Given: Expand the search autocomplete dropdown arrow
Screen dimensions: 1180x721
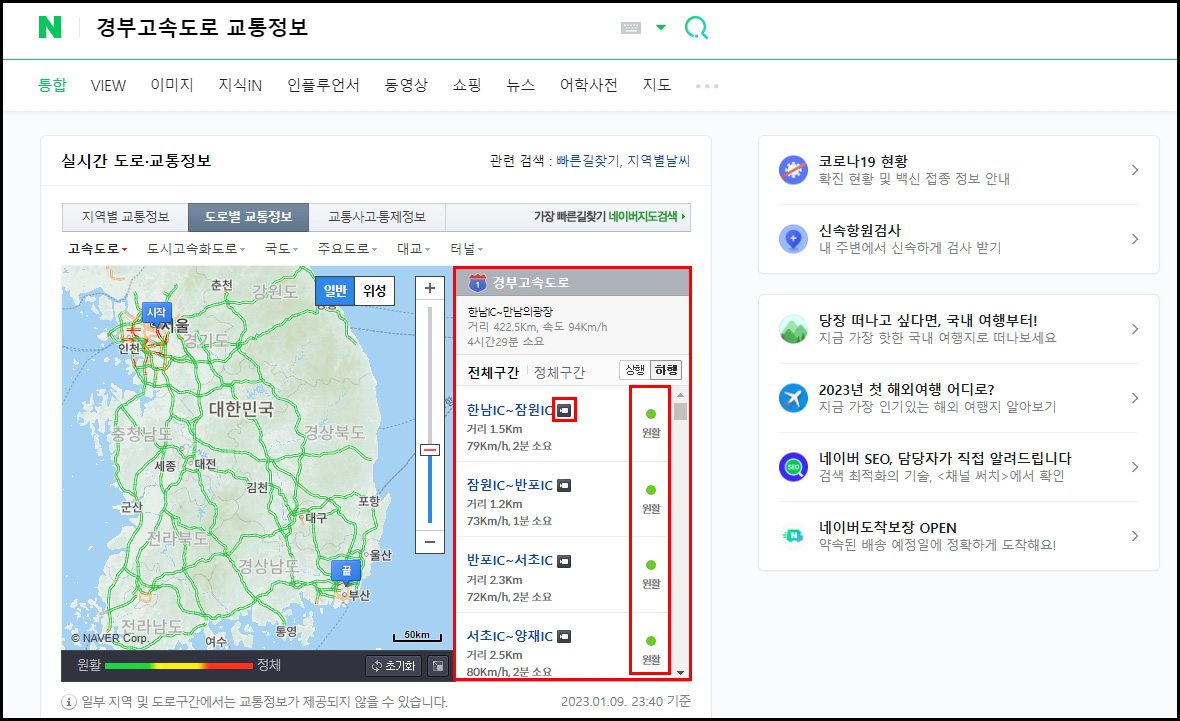Looking at the screenshot, I should (661, 28).
